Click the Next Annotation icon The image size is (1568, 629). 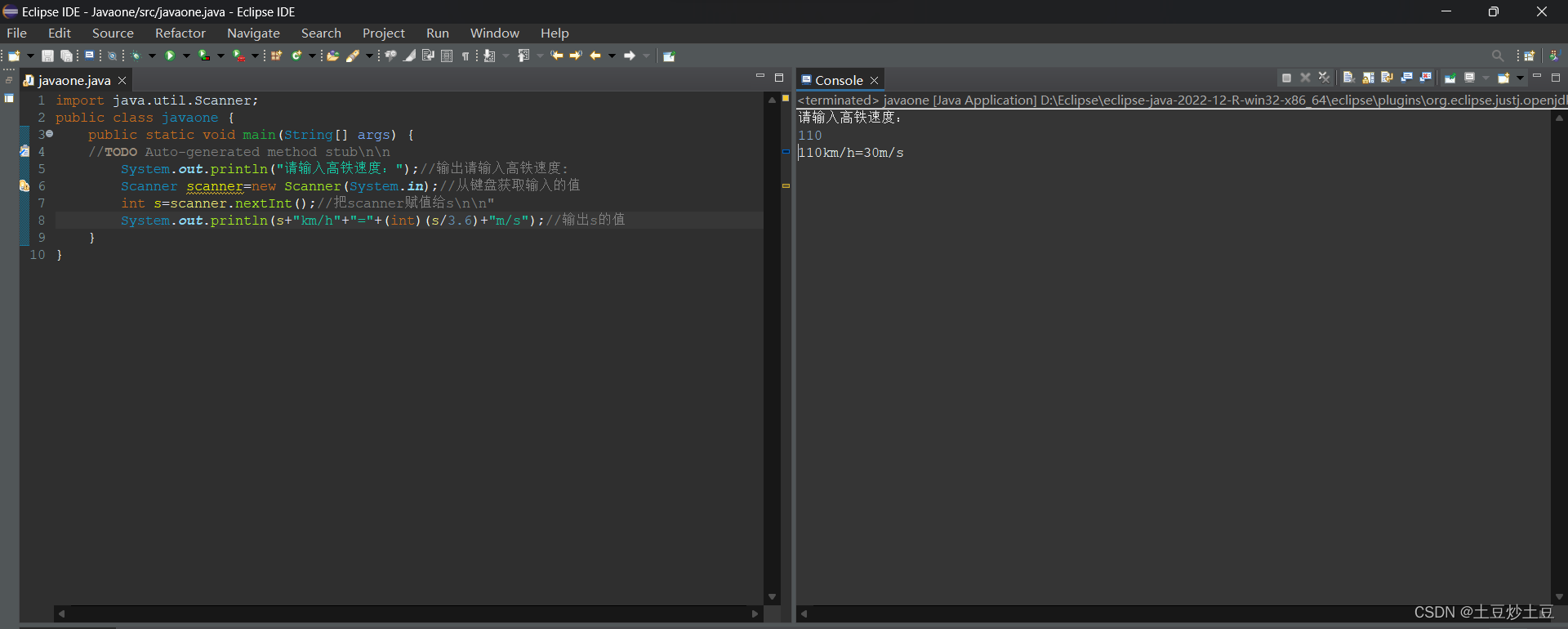pyautogui.click(x=488, y=56)
